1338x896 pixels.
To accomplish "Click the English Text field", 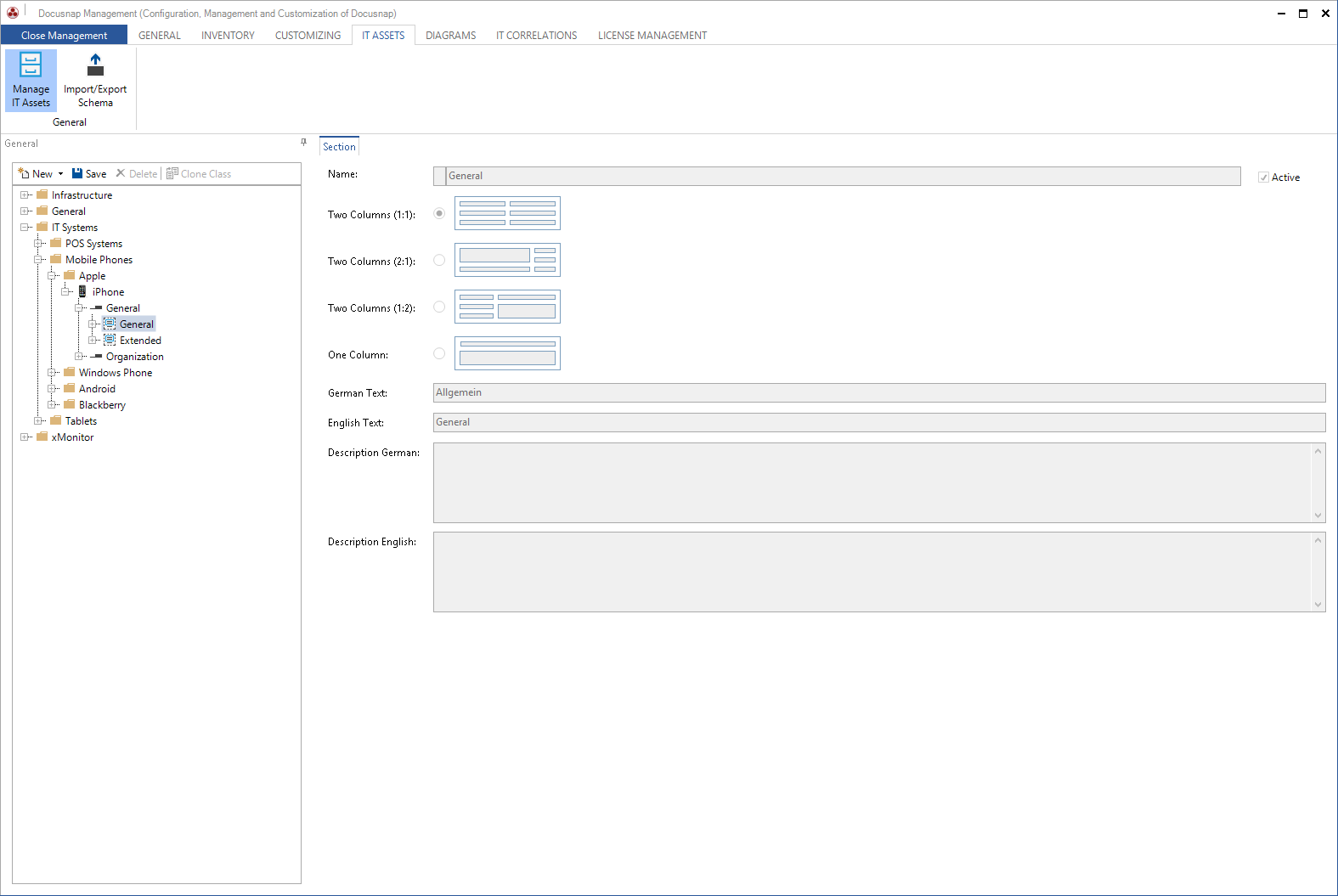I will click(879, 422).
